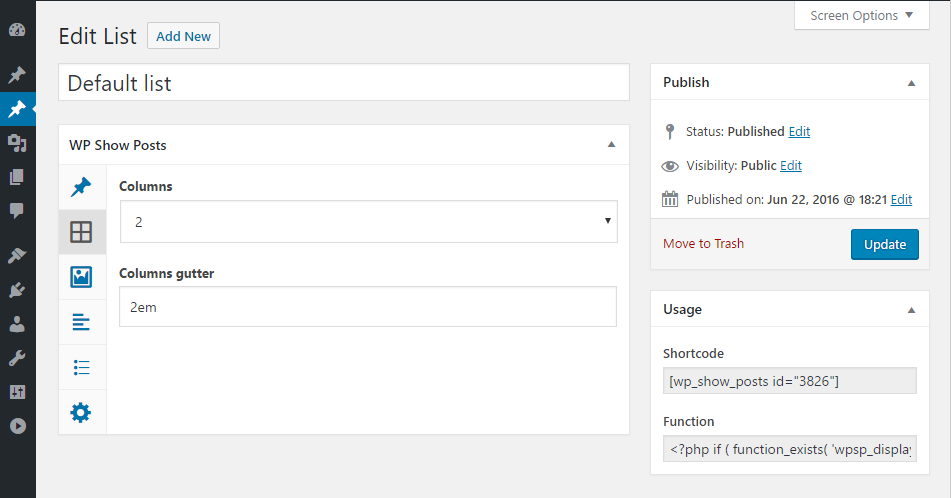Open the Plugins sidebar icon
This screenshot has width=951, height=498.
17,290
